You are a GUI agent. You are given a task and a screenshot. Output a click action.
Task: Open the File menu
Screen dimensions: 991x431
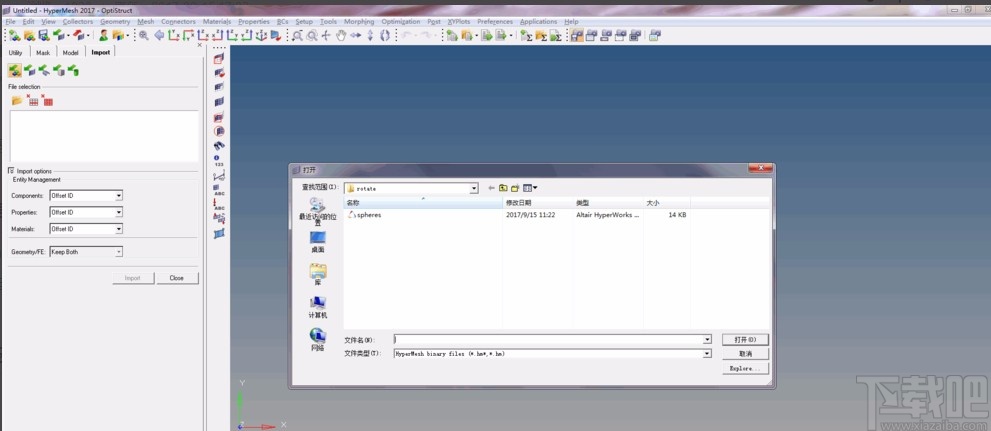pyautogui.click(x=10, y=21)
